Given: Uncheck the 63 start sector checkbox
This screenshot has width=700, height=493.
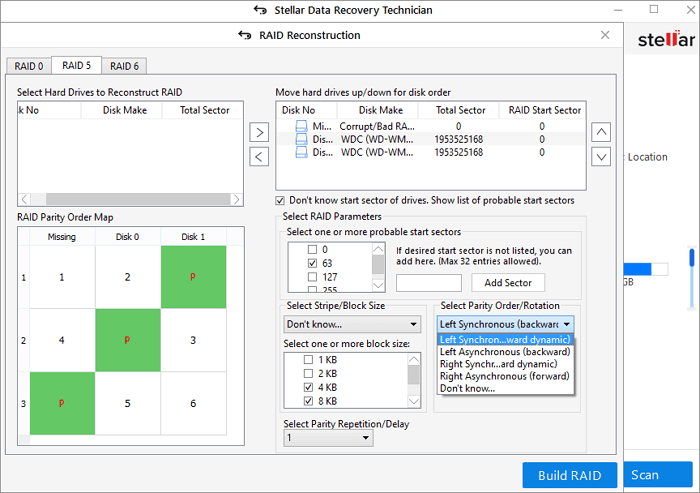Looking at the screenshot, I should point(313,263).
